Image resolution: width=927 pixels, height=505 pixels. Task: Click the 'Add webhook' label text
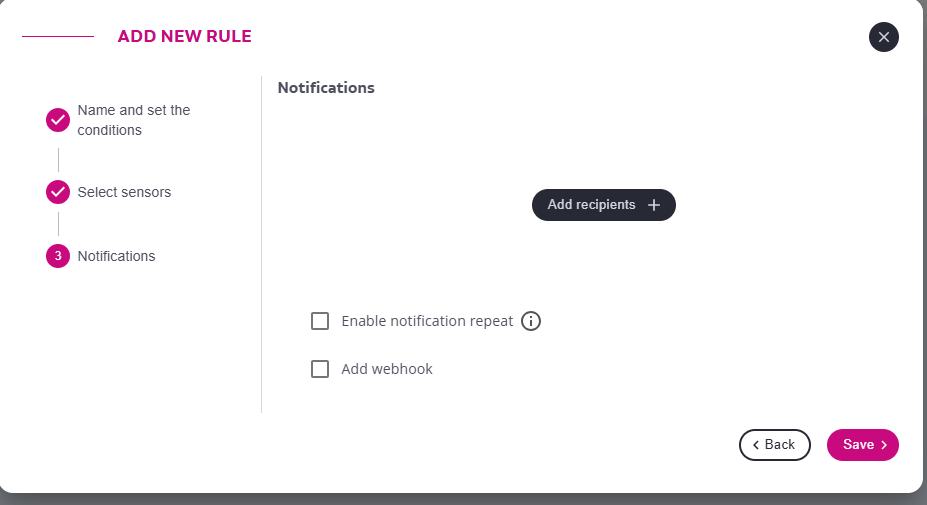pos(387,369)
